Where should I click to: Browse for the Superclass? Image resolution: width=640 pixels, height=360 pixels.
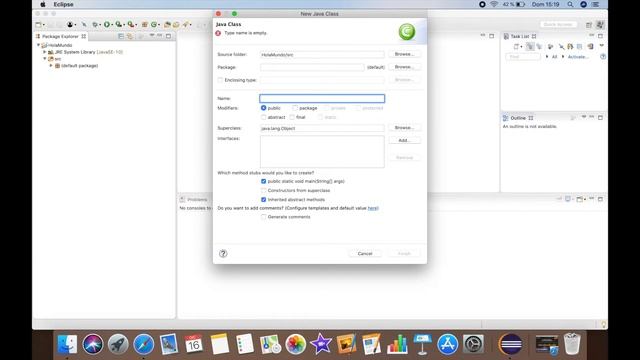coord(404,128)
